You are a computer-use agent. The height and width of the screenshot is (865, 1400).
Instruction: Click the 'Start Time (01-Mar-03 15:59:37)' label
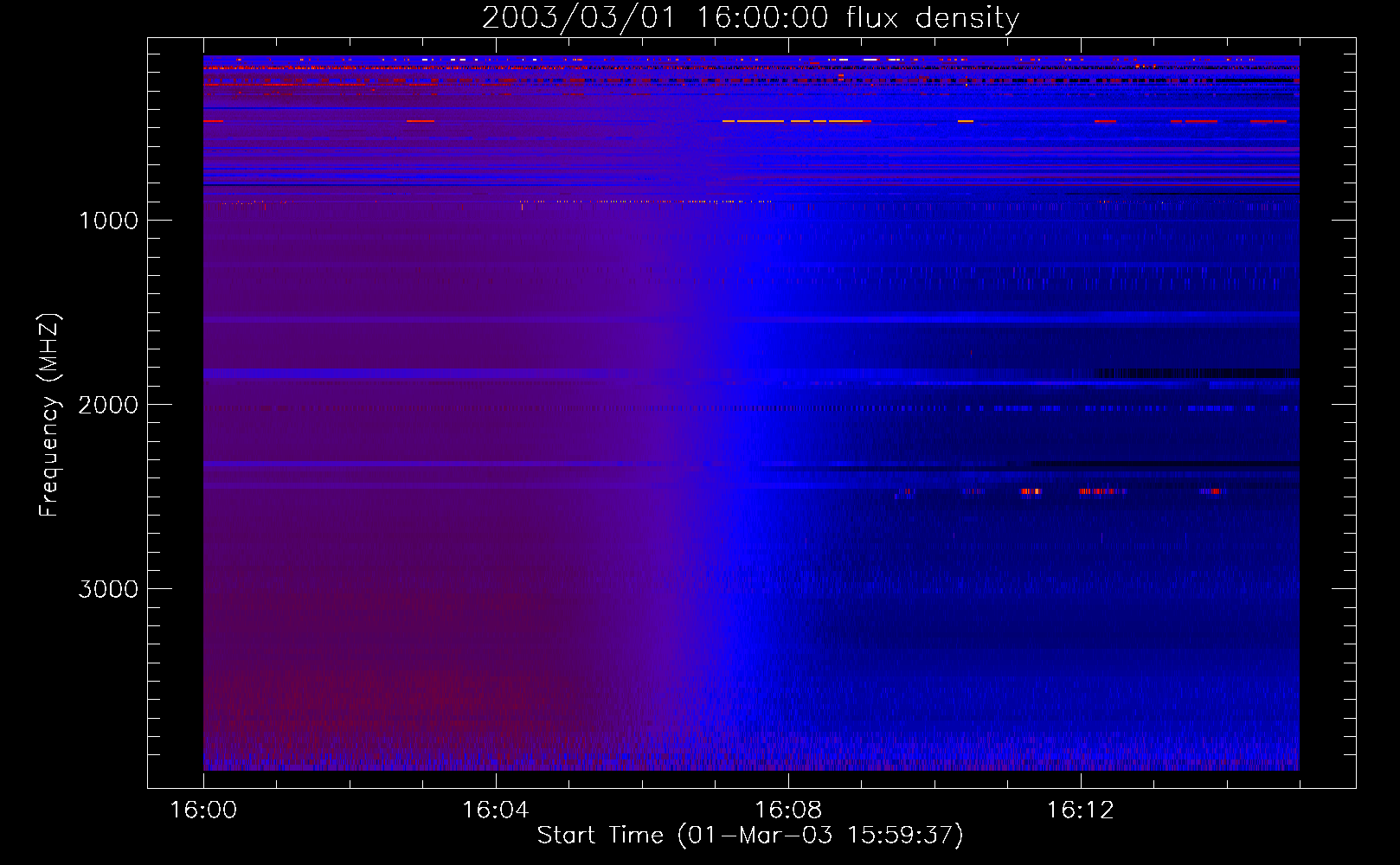[x=750, y=836]
